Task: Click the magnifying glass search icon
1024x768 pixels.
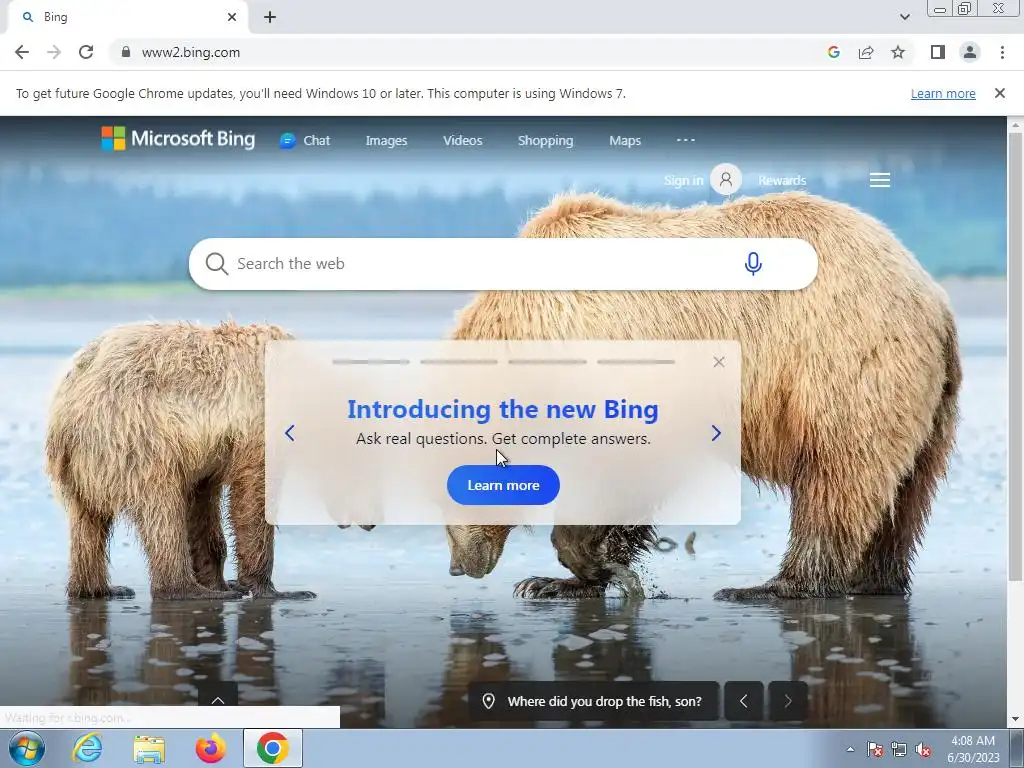Action: [216, 264]
